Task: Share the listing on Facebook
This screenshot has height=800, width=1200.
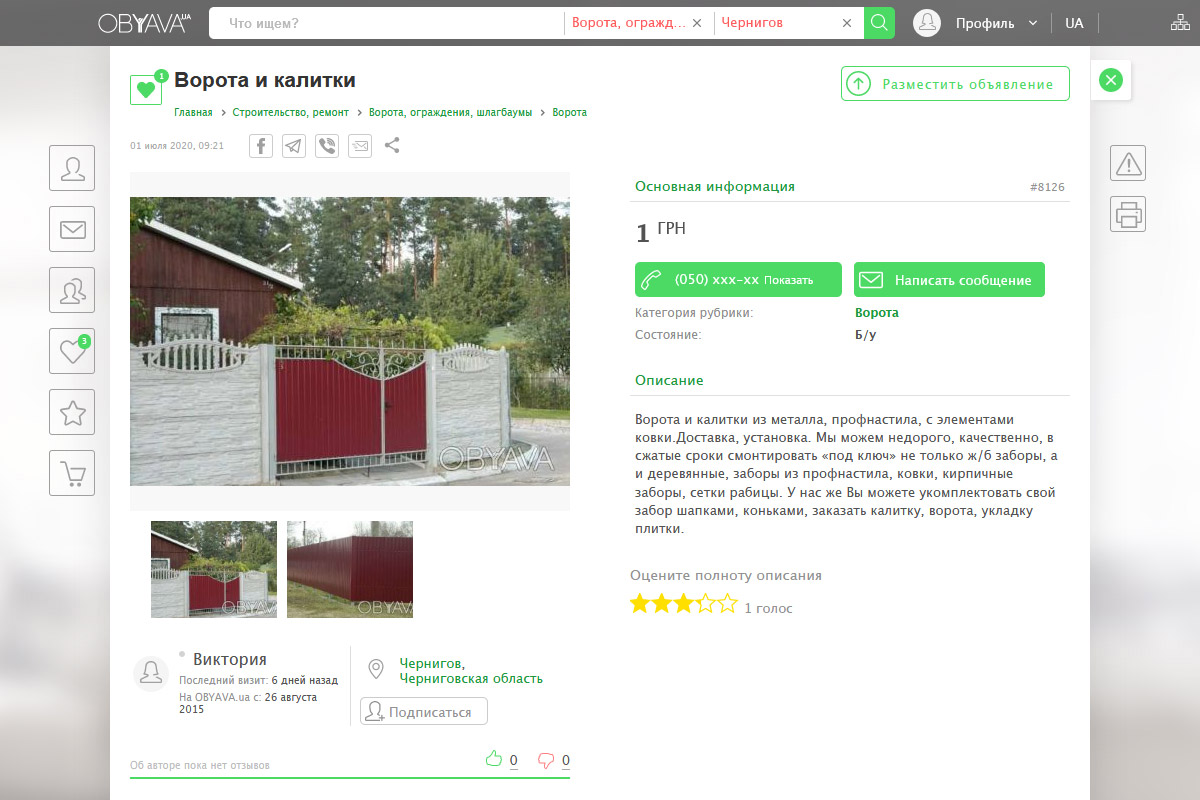Action: click(x=261, y=146)
